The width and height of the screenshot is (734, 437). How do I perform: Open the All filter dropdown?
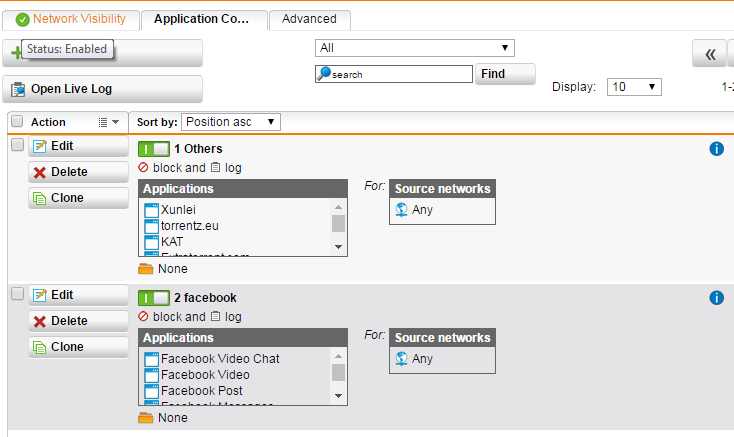tap(415, 48)
